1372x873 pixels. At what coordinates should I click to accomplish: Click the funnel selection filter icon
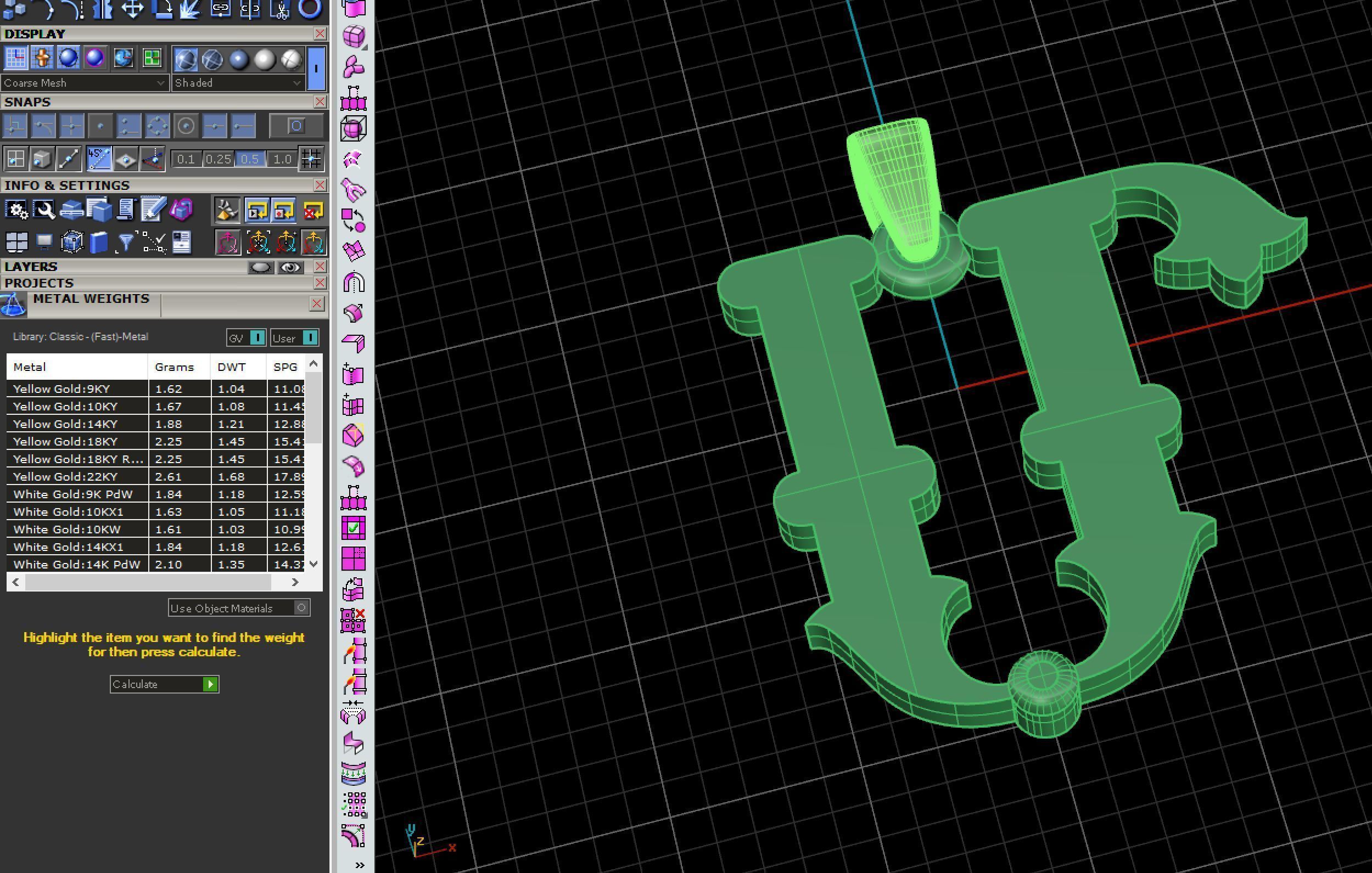point(126,243)
